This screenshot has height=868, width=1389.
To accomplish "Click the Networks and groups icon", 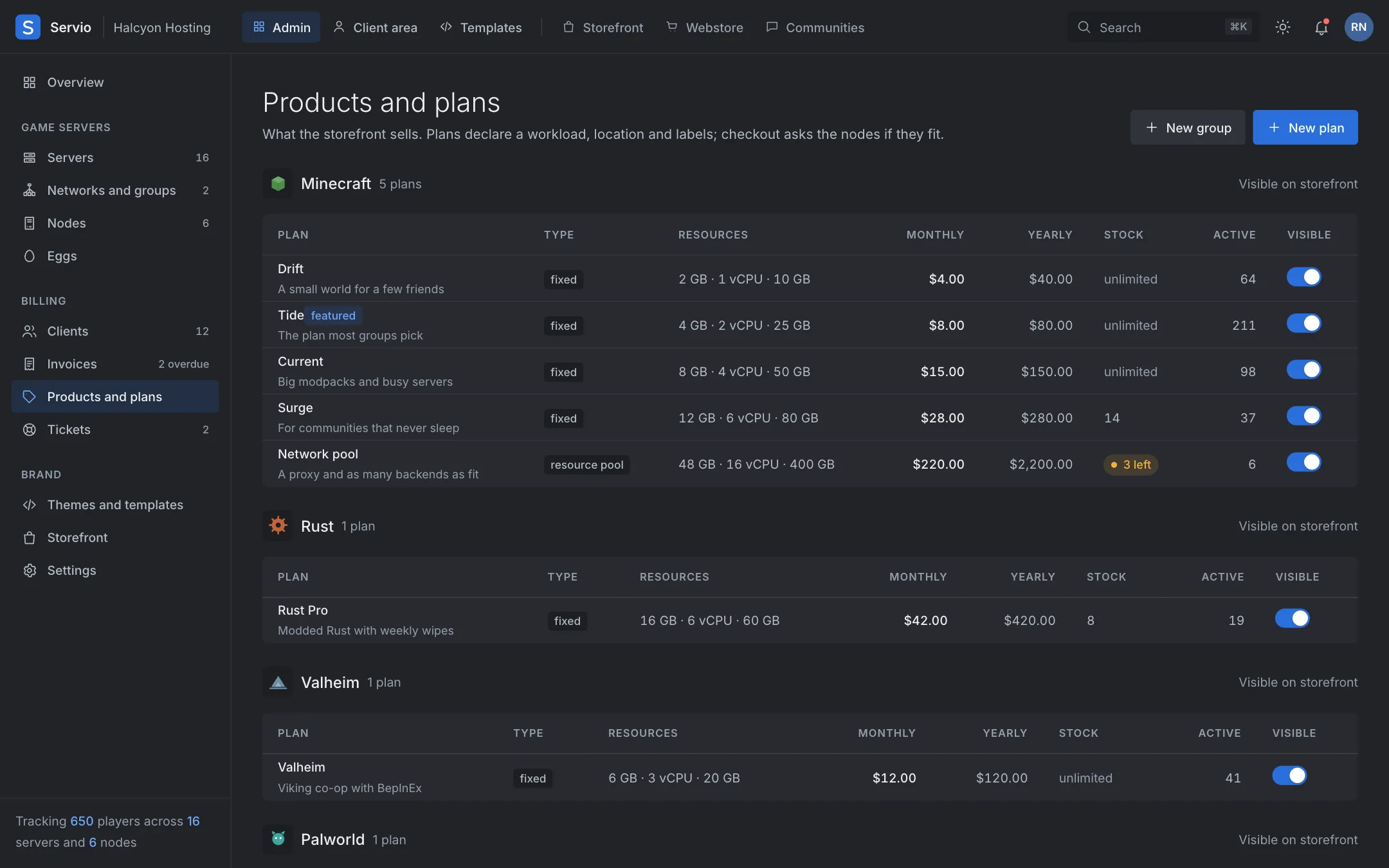I will (29, 190).
